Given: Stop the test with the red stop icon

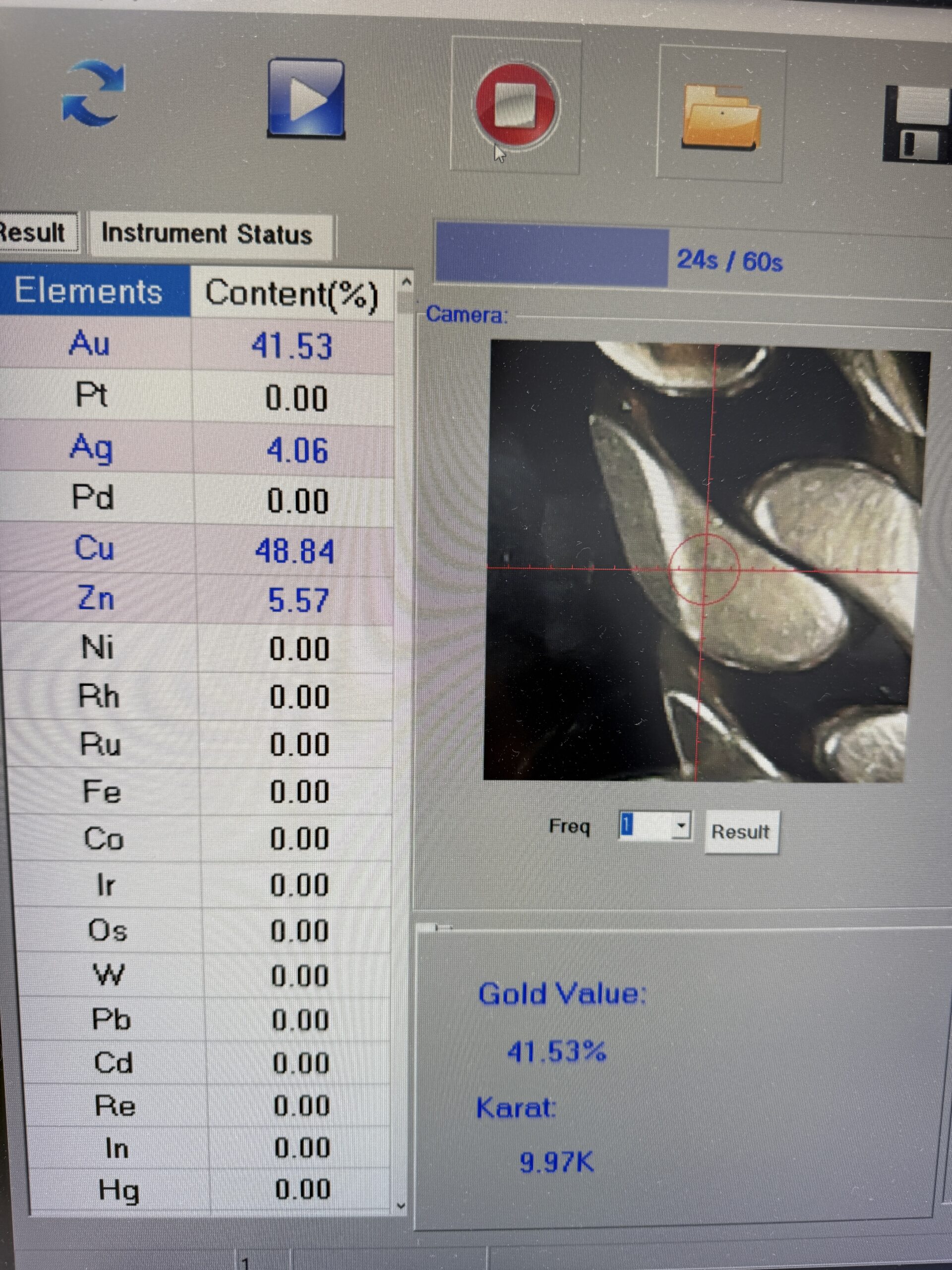Looking at the screenshot, I should click(515, 105).
